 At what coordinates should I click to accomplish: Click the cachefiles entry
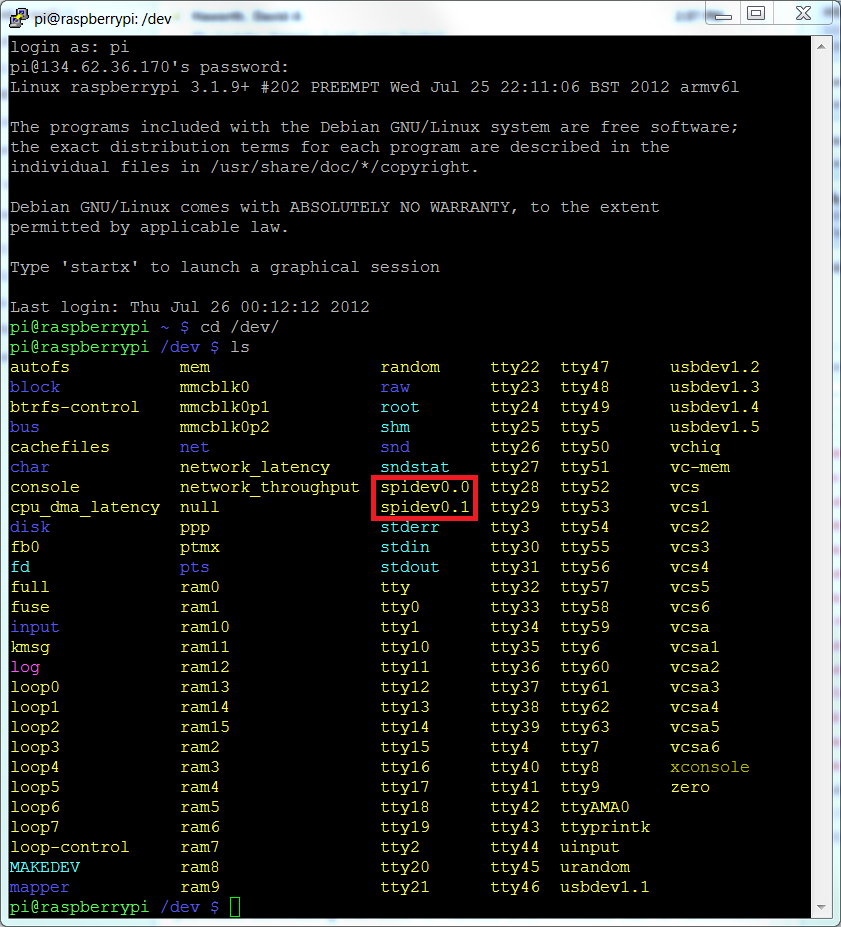[60, 447]
